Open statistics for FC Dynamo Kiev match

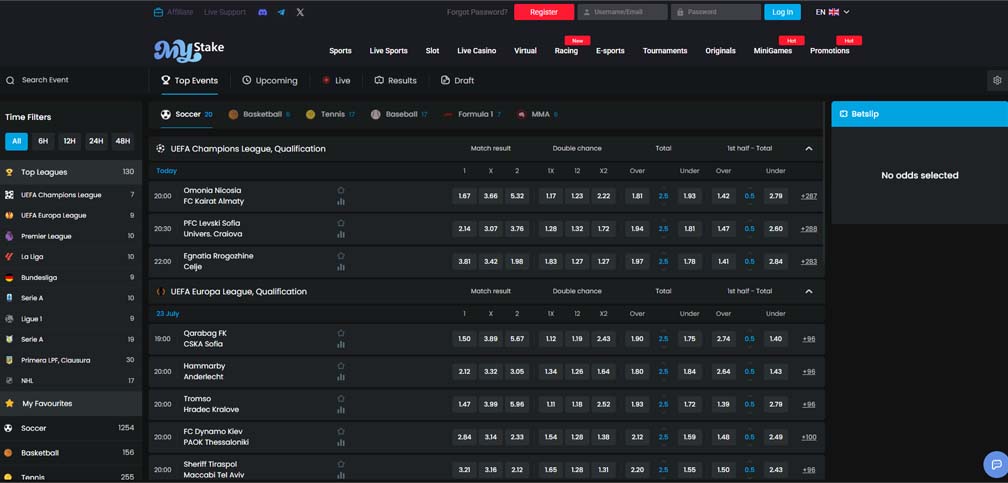pyautogui.click(x=341, y=442)
